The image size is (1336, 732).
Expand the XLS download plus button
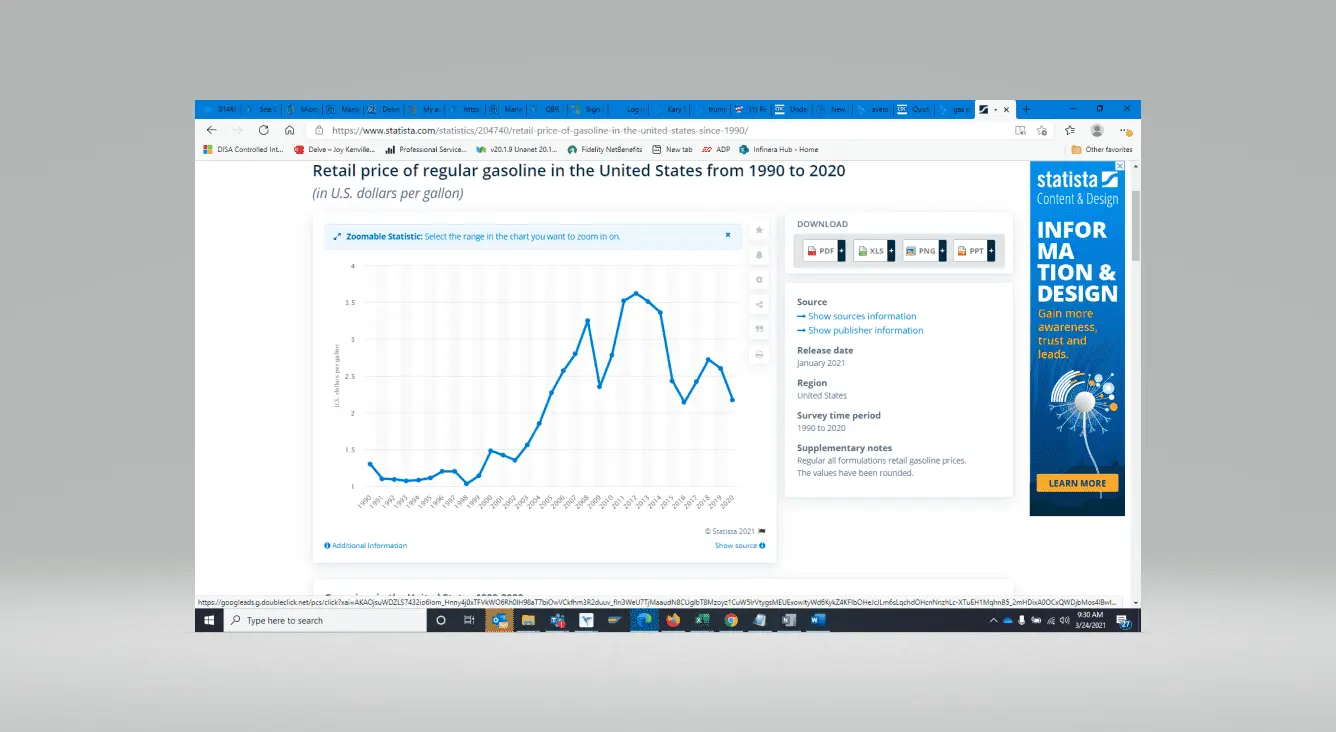click(x=891, y=251)
